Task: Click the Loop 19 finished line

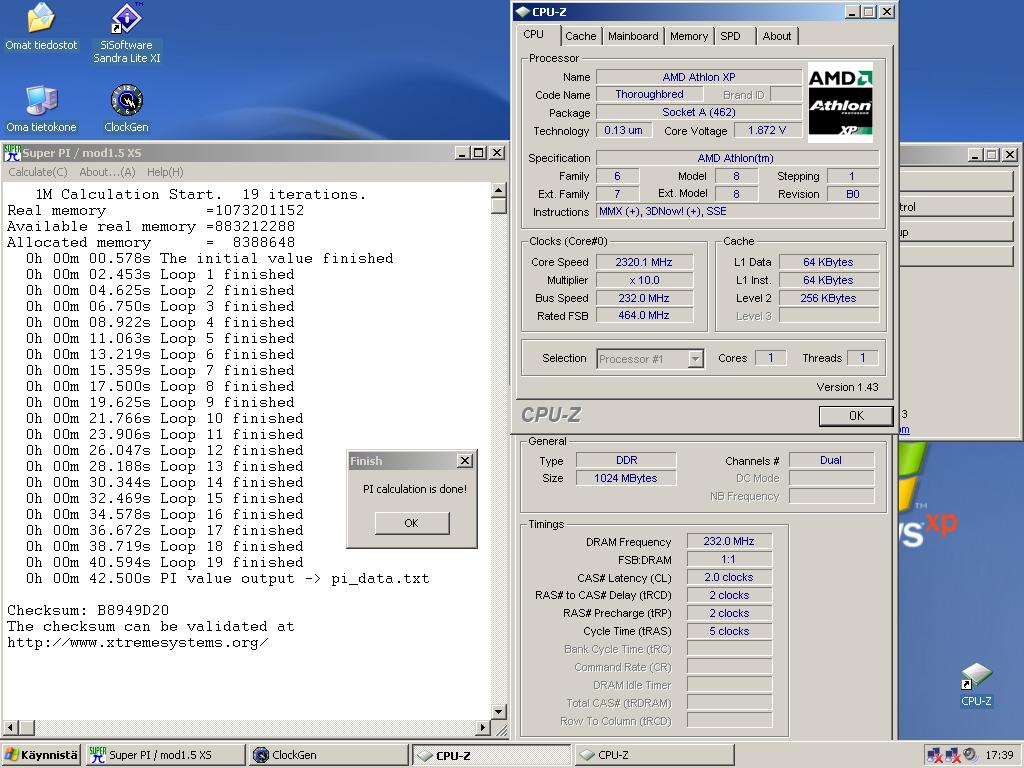Action: click(165, 562)
